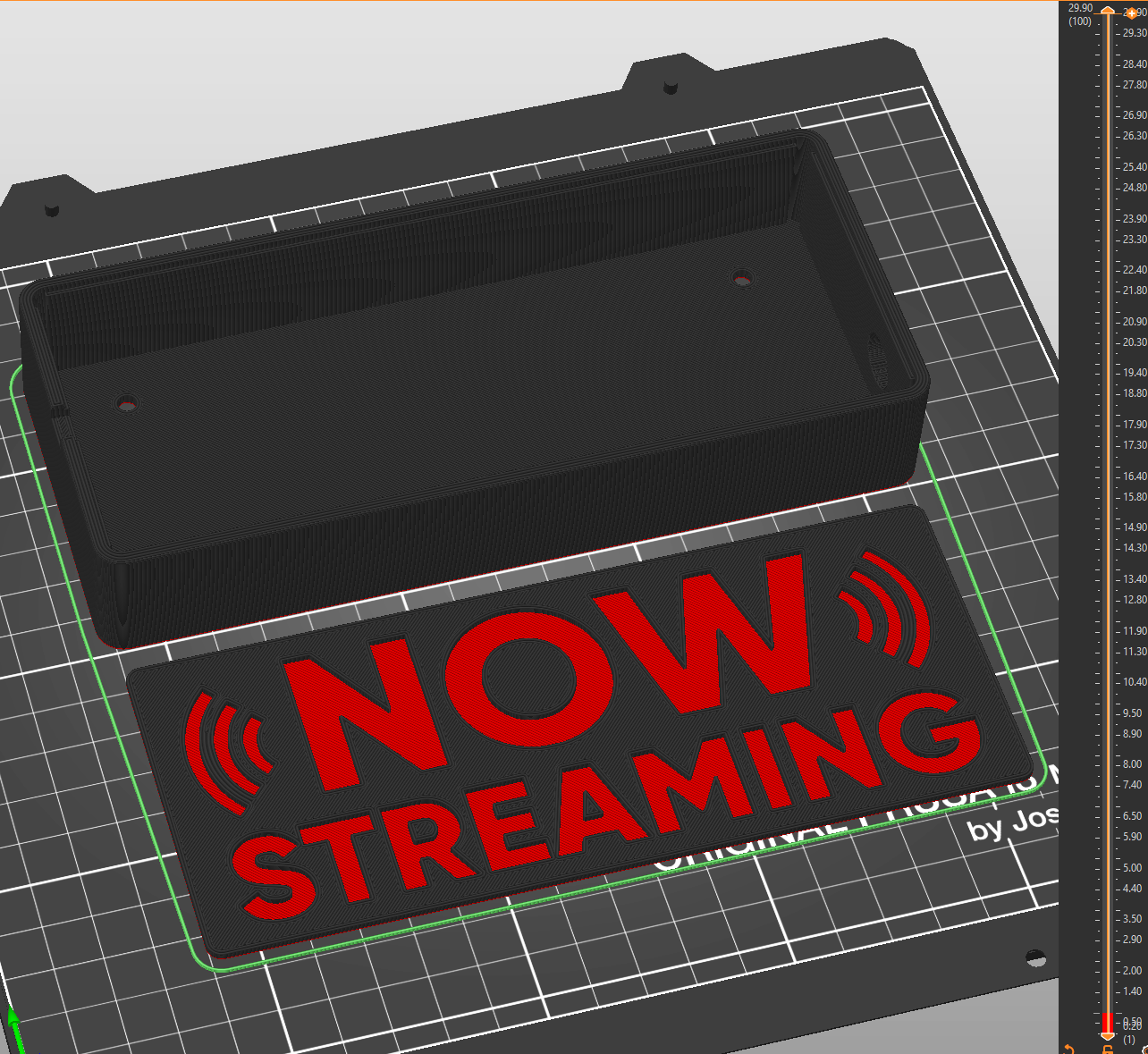Toggle the padlock to link the slider handles
Image resolution: width=1148 pixels, height=1054 pixels.
[1108, 1050]
